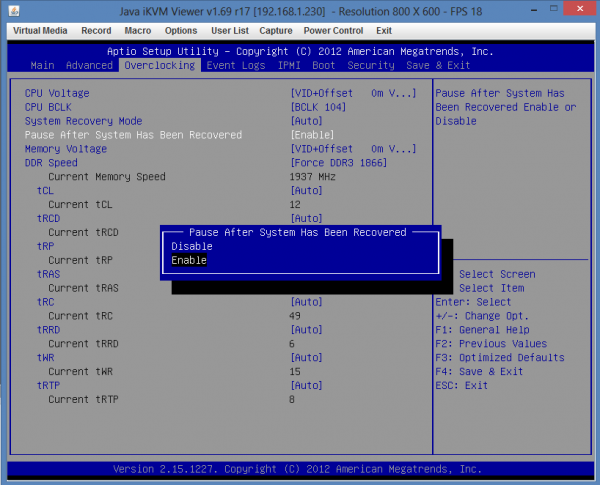
Task: Select Disable in the popup list
Action: [x=192, y=246]
